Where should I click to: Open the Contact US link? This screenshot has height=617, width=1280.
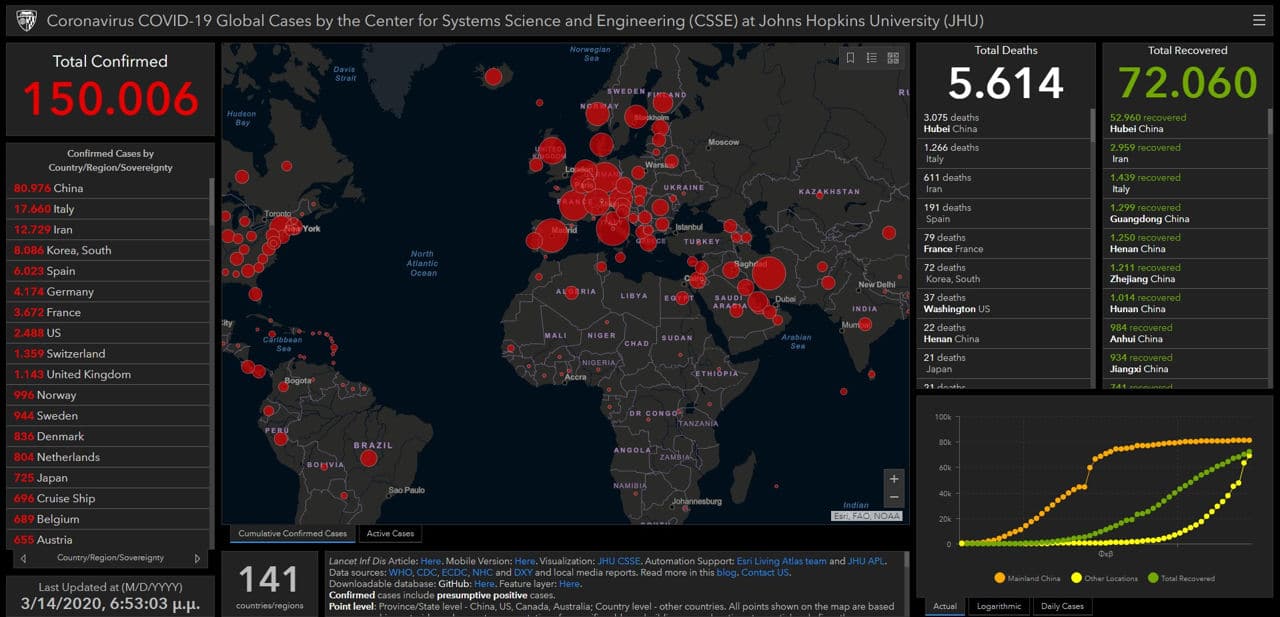(765, 572)
